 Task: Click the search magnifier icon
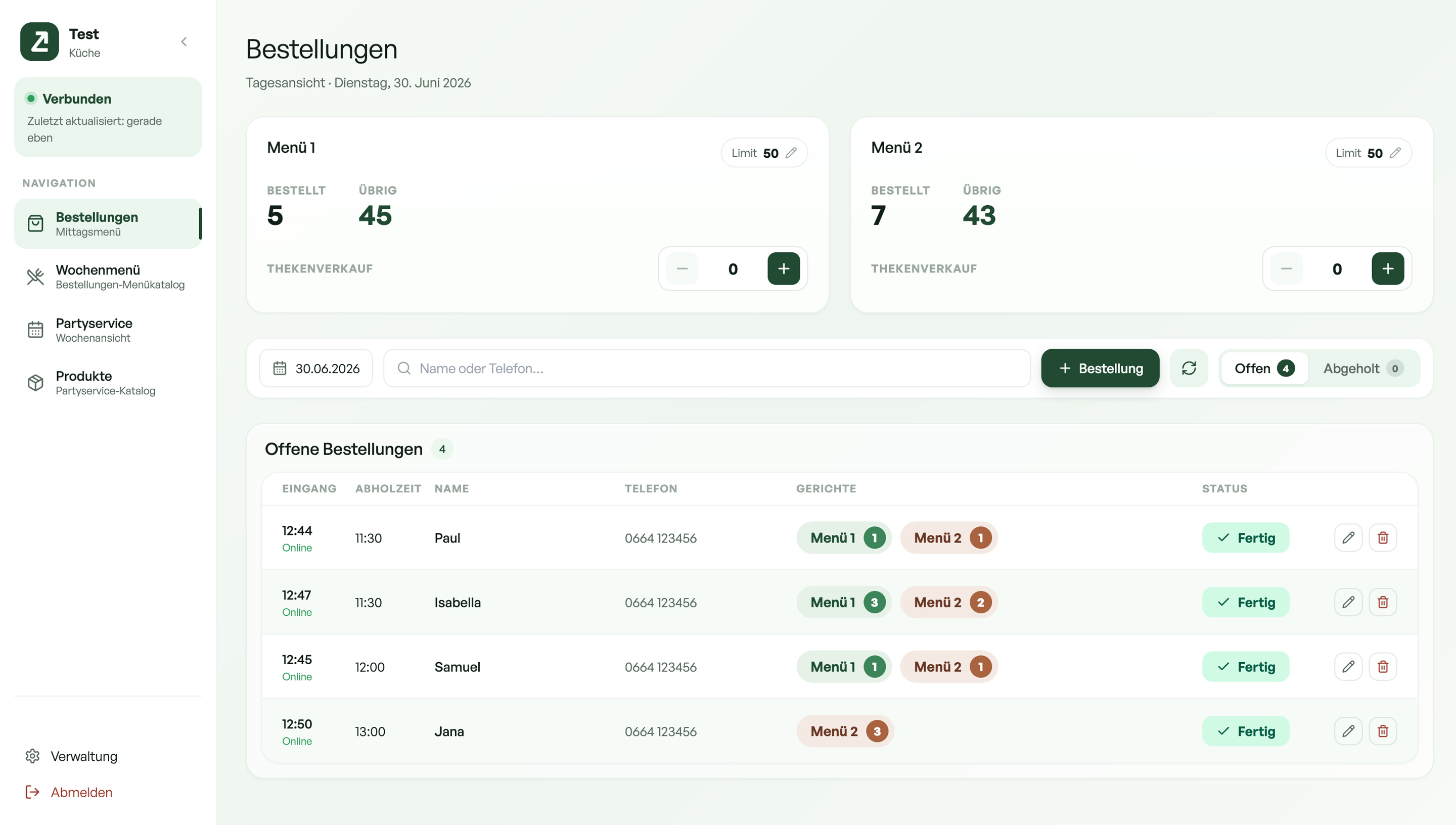[x=404, y=369]
